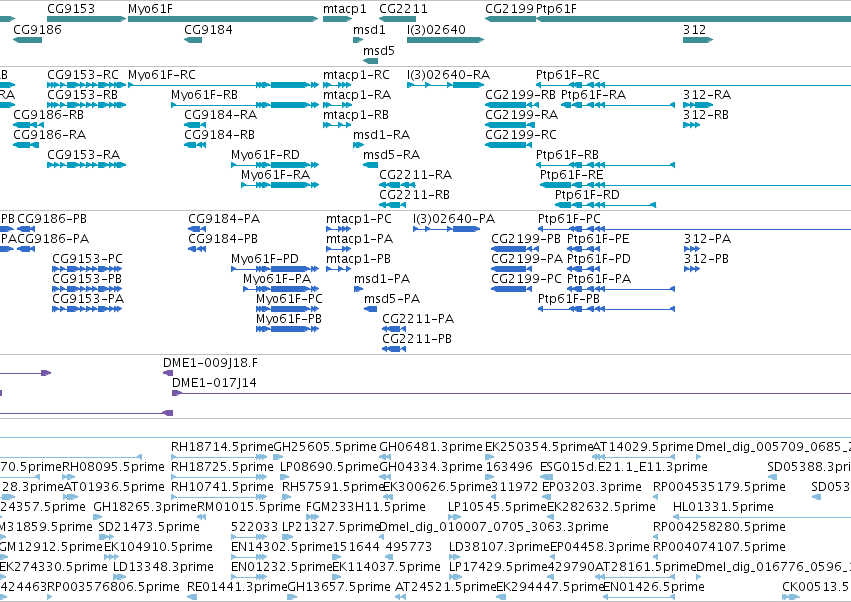
Task: Click the mtacp1 gene in the gene track
Action: pyautogui.click(x=338, y=19)
